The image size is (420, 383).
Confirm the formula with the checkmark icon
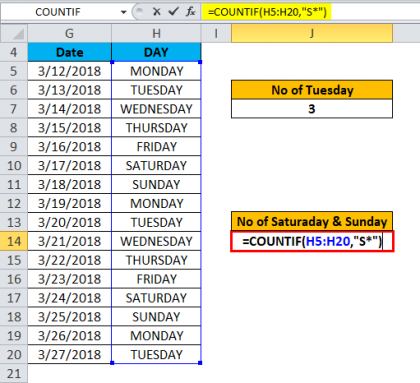173,12
